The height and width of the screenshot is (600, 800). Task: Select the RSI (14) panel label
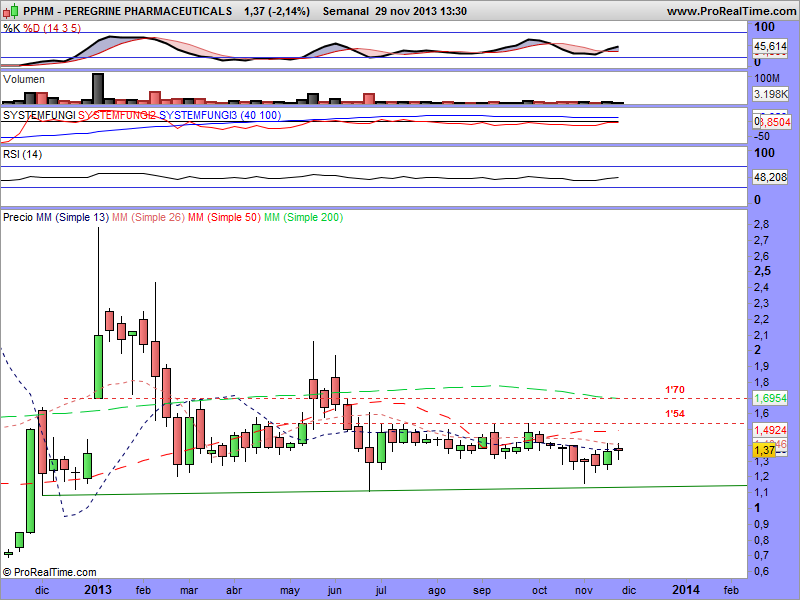(x=22, y=154)
